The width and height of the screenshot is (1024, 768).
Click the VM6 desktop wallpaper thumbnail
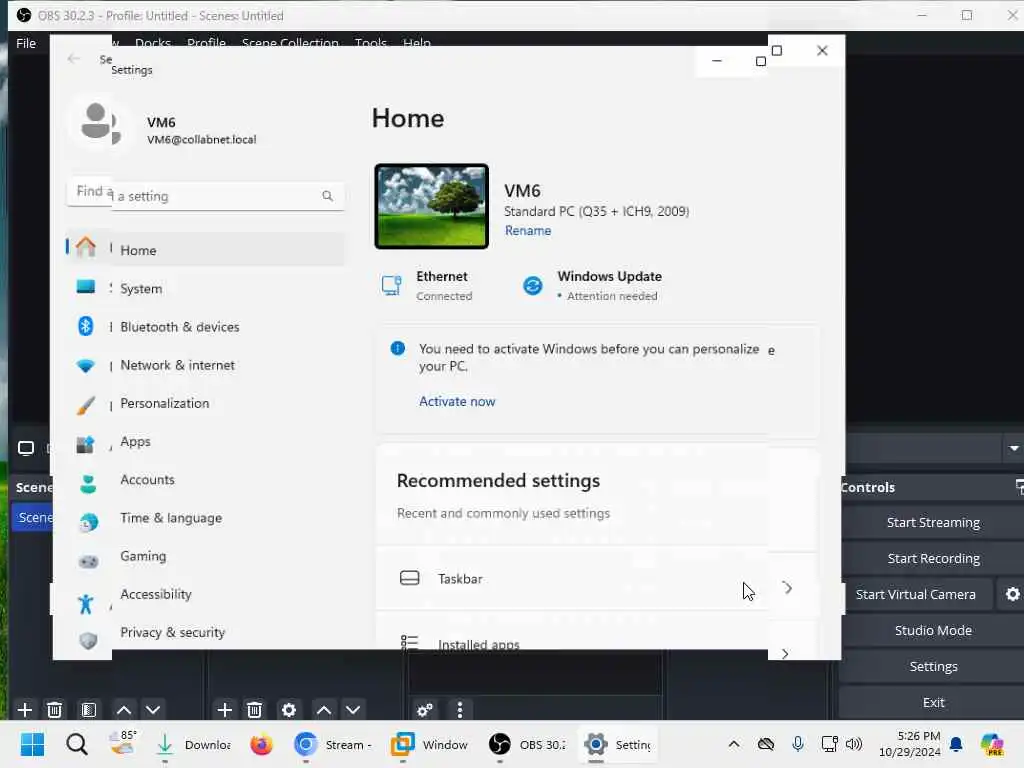coord(431,206)
